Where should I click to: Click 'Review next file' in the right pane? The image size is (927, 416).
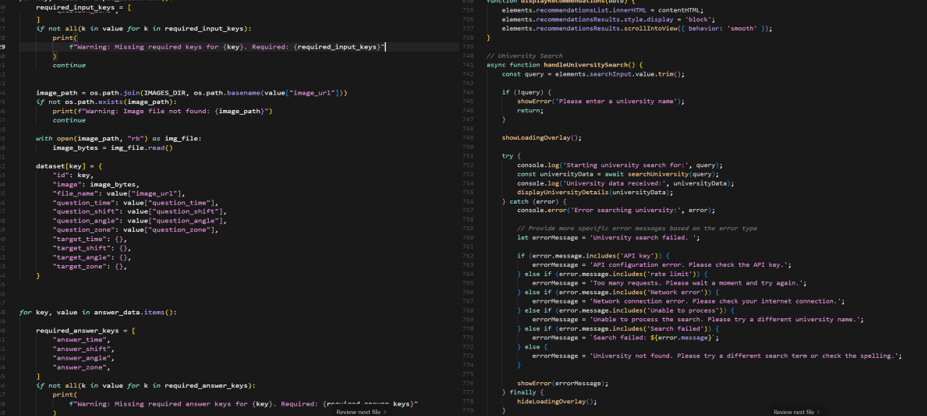793,411
